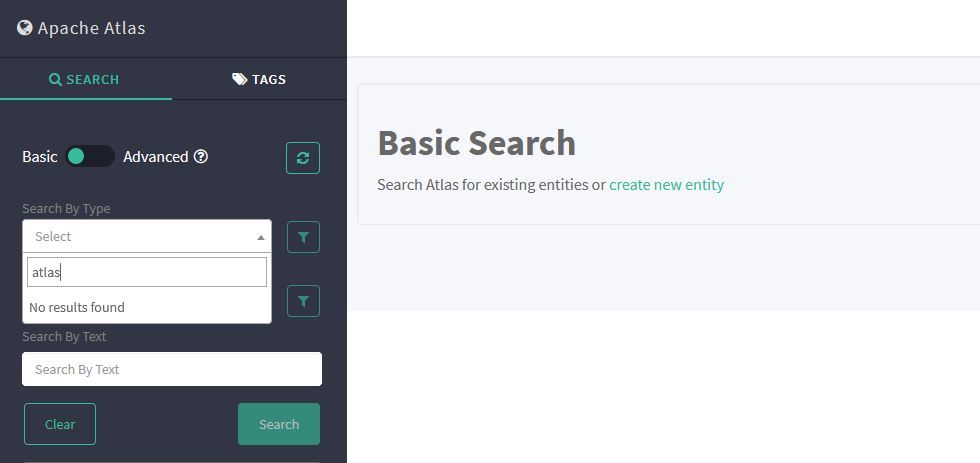Viewport: 980px width, 463px height.
Task: Collapse the Search By Type Select dropdown
Action: pos(147,236)
